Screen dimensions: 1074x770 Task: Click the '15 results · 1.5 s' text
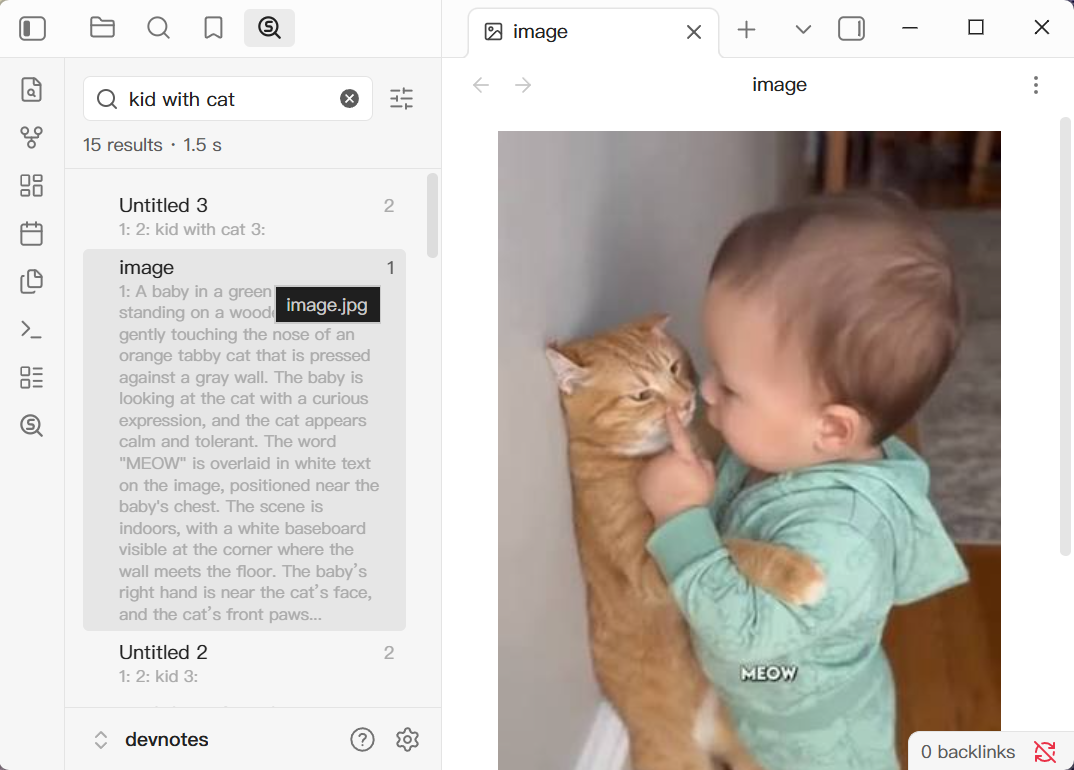(x=152, y=145)
